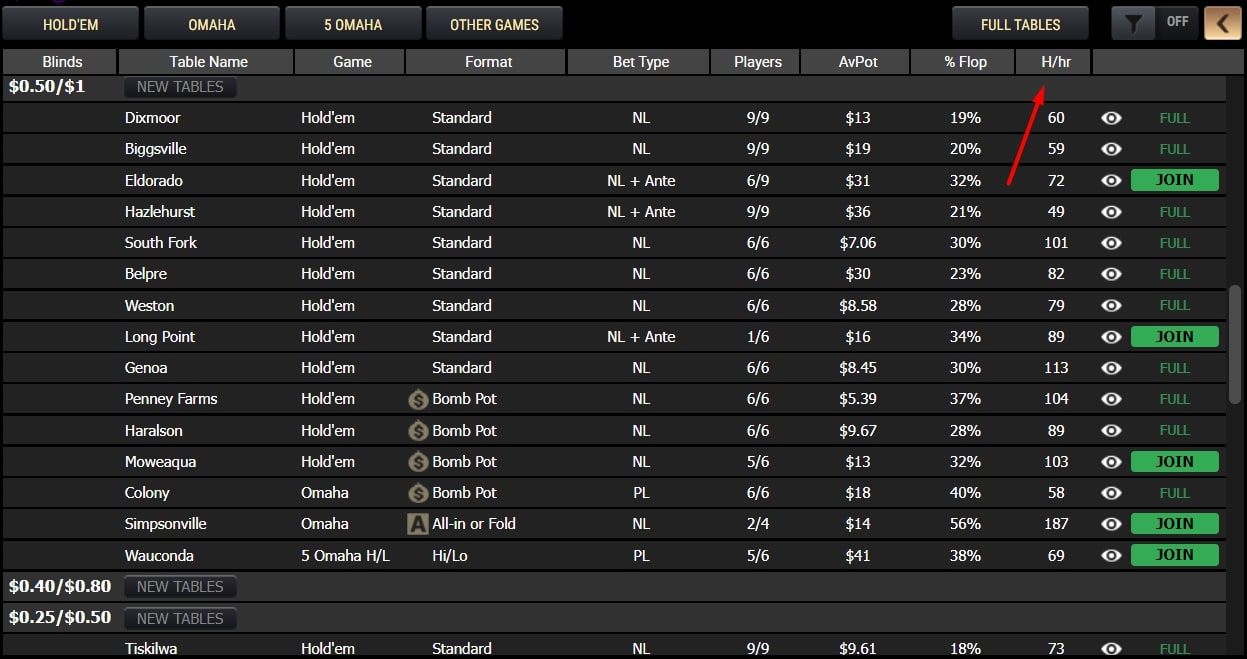The width and height of the screenshot is (1247, 659).
Task: Toggle the Full Tables display button
Action: click(1020, 24)
